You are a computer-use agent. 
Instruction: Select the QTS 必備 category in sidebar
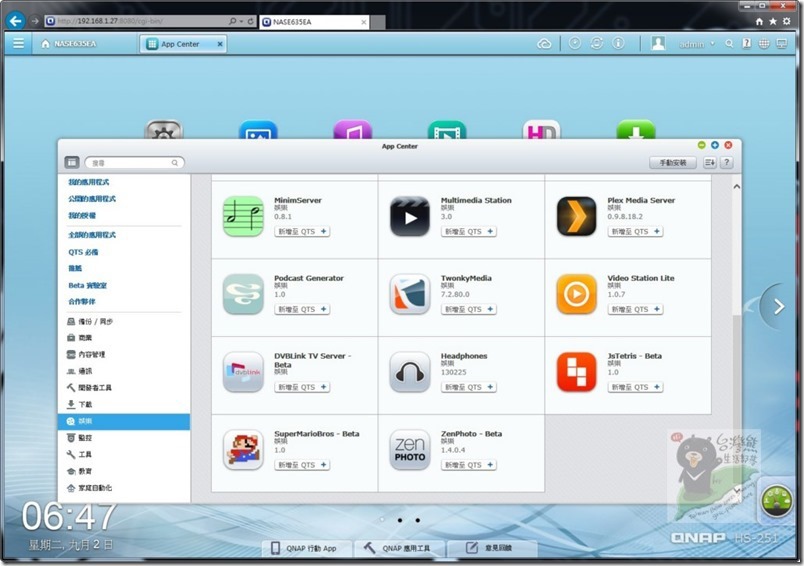coord(83,252)
